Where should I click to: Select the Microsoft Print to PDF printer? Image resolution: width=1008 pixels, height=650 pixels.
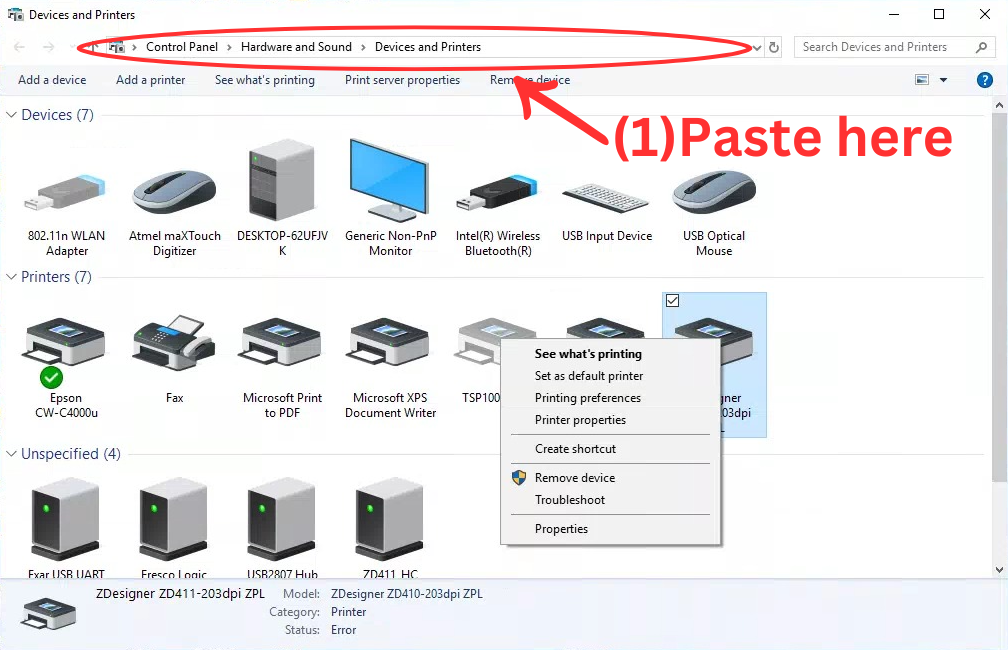click(282, 342)
